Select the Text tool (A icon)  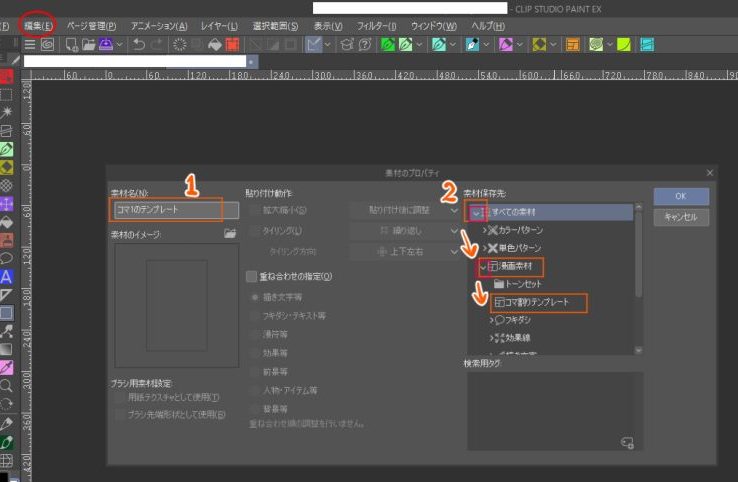[x=6, y=276]
